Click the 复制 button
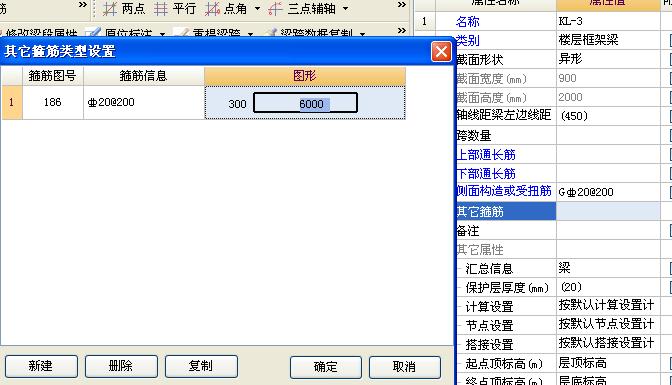Image resolution: width=672 pixels, height=385 pixels. (201, 366)
